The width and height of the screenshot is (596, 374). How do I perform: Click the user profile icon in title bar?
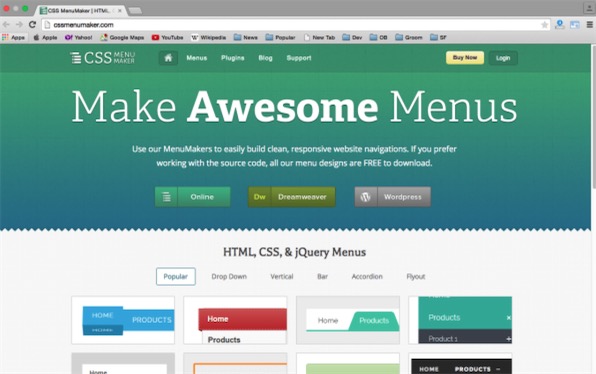pos(589,8)
